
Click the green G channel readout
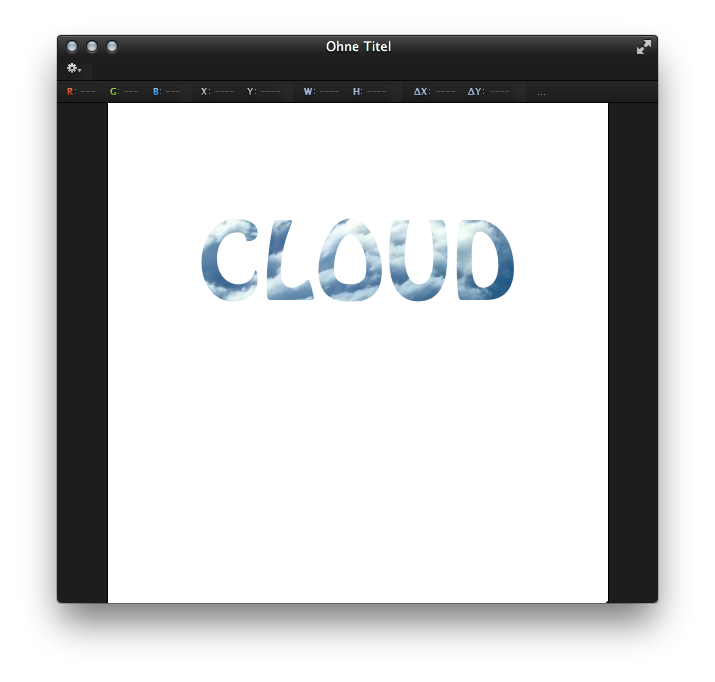[124, 92]
